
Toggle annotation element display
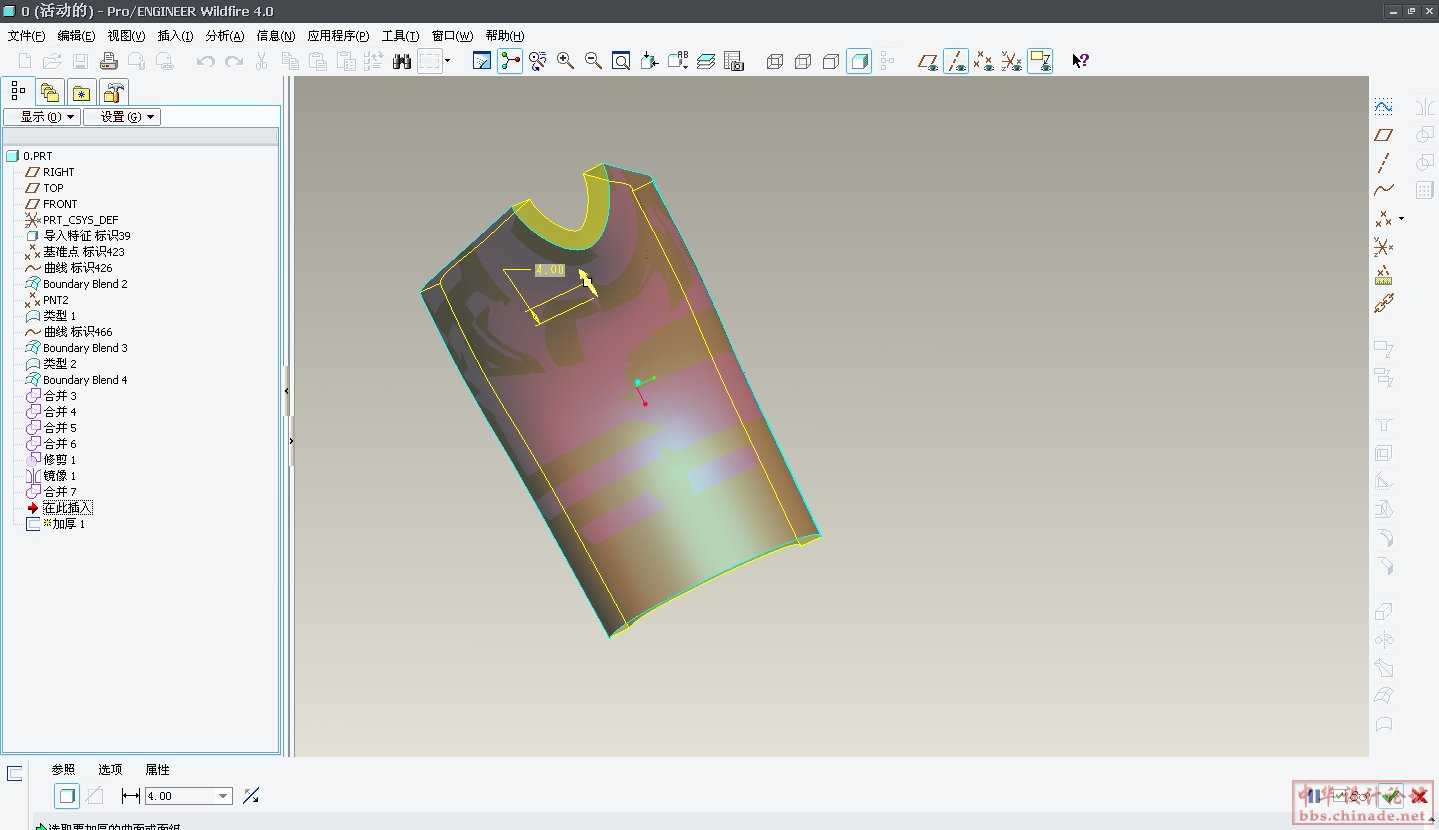tap(1040, 61)
